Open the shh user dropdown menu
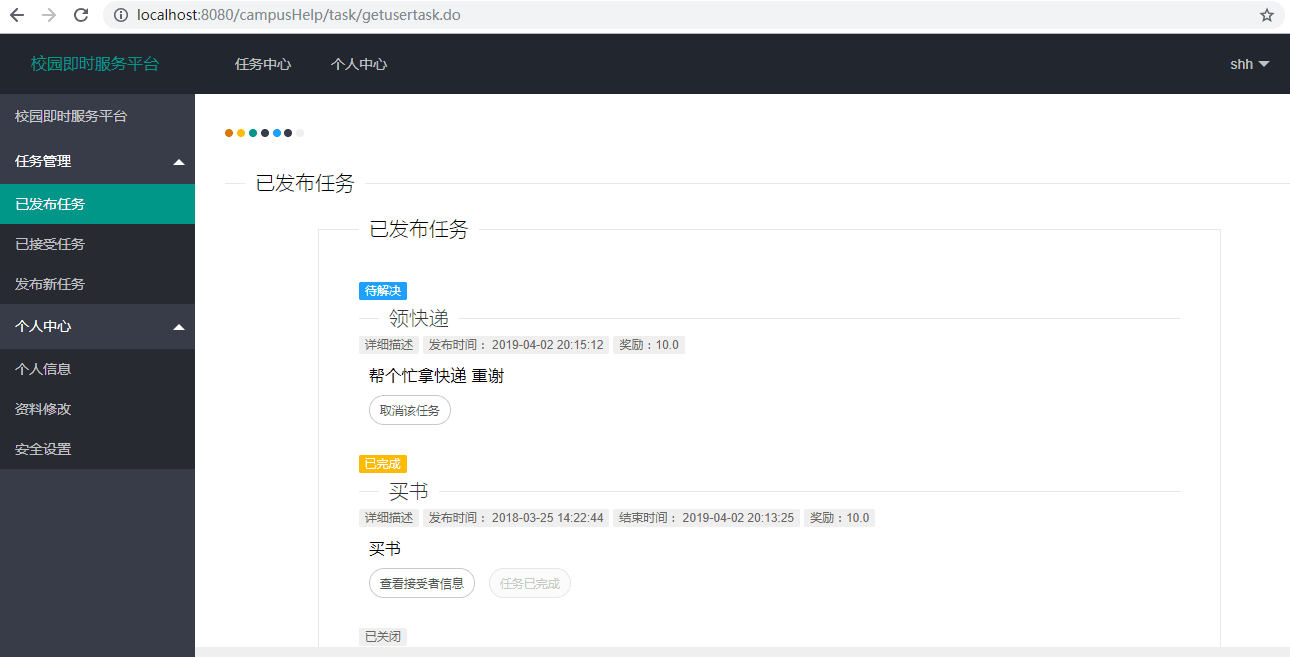 pos(1250,64)
